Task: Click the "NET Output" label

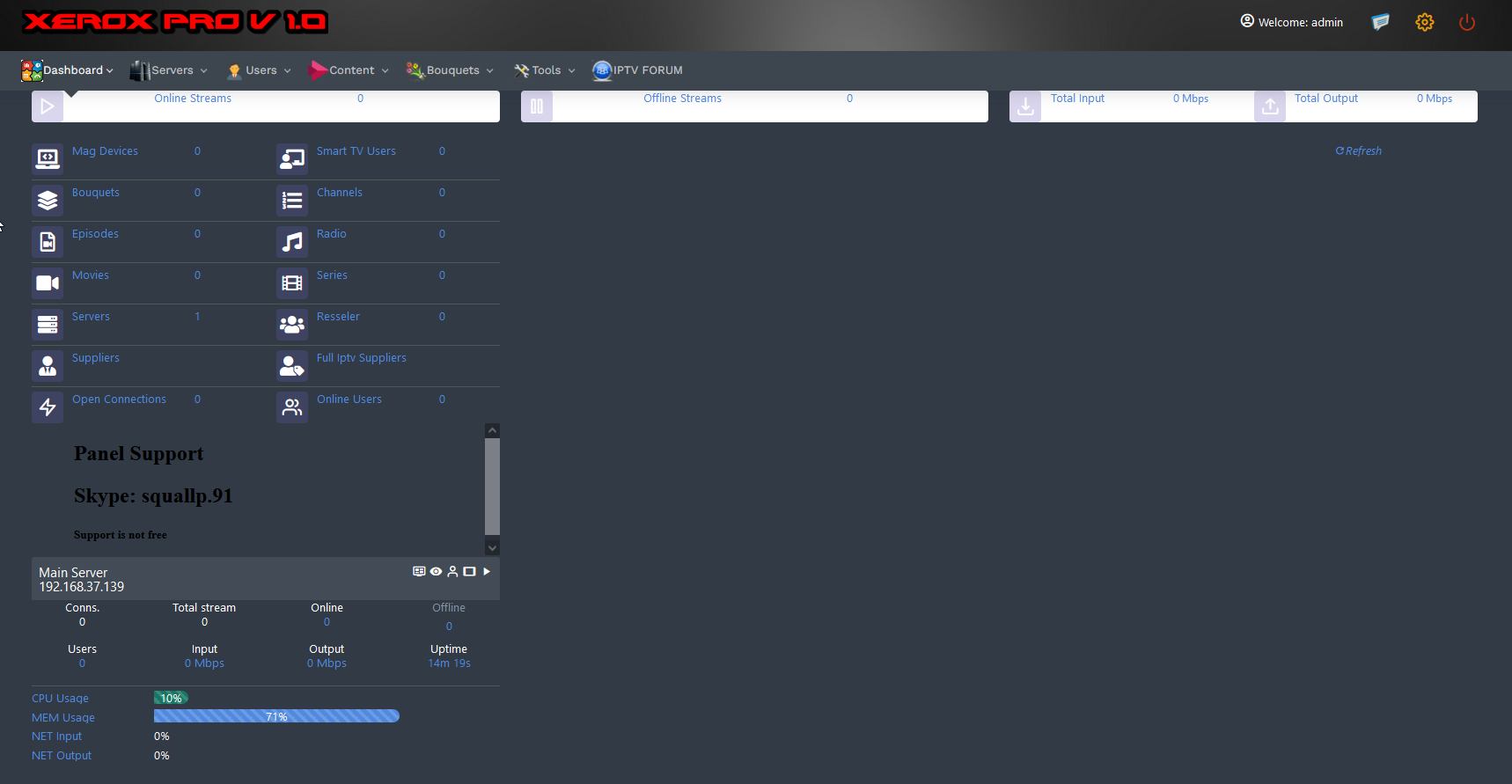Action: click(x=62, y=756)
